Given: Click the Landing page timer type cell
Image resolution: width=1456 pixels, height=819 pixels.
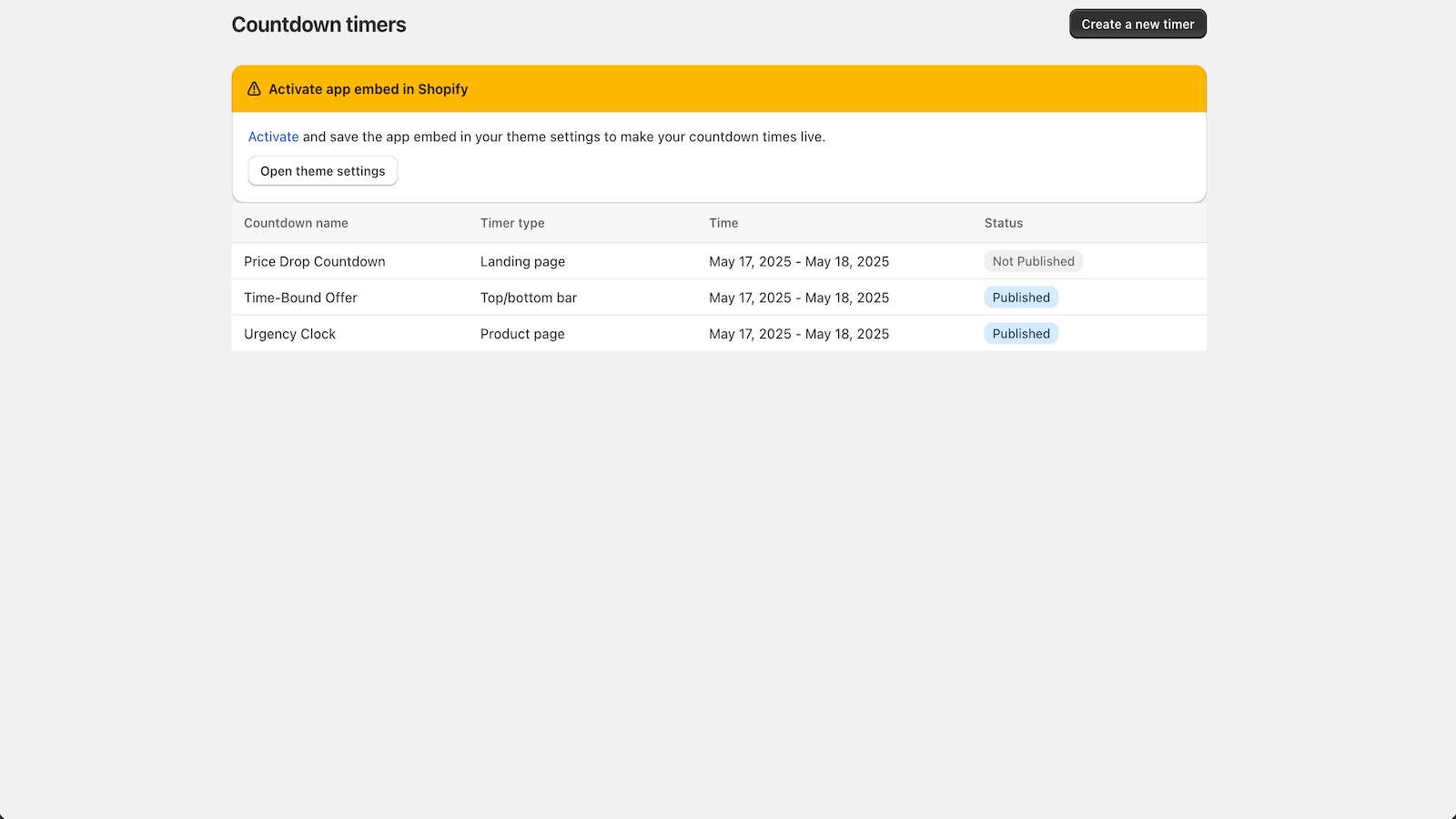Looking at the screenshot, I should (522, 261).
